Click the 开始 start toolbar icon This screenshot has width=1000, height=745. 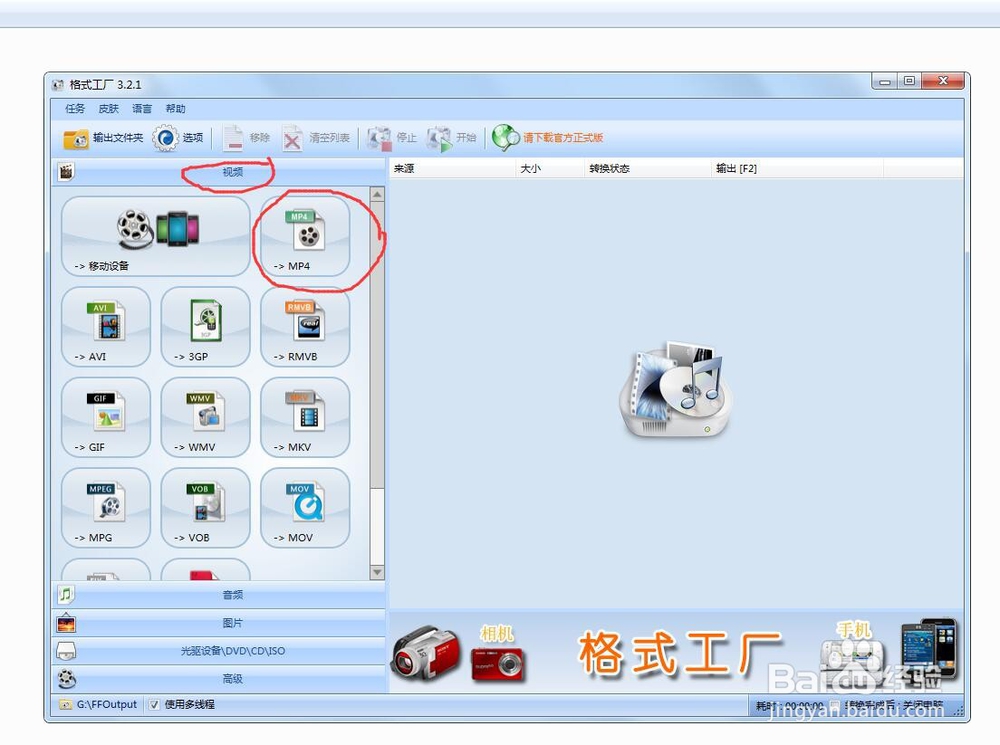(x=439, y=138)
